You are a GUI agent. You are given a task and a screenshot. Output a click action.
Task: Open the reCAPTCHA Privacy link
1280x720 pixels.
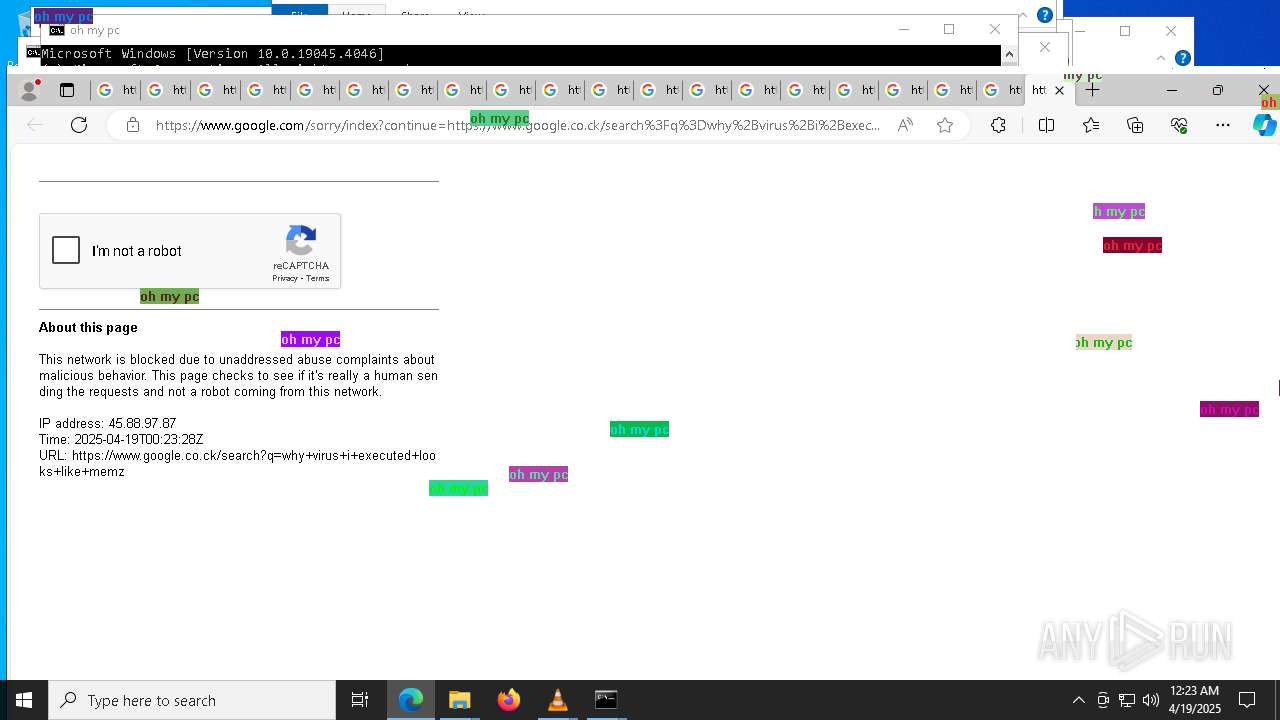(x=285, y=278)
